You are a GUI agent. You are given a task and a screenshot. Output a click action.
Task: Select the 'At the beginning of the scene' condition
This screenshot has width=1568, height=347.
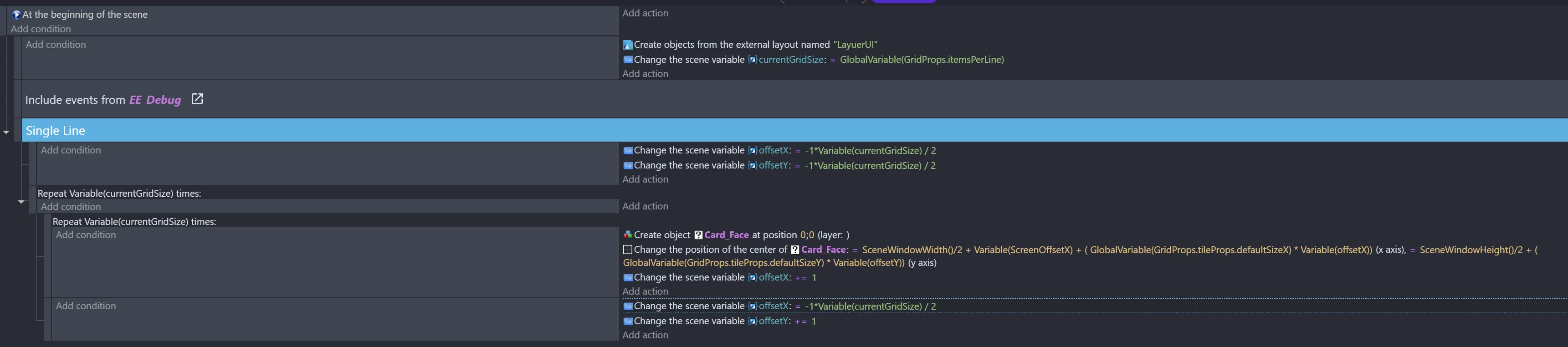85,15
